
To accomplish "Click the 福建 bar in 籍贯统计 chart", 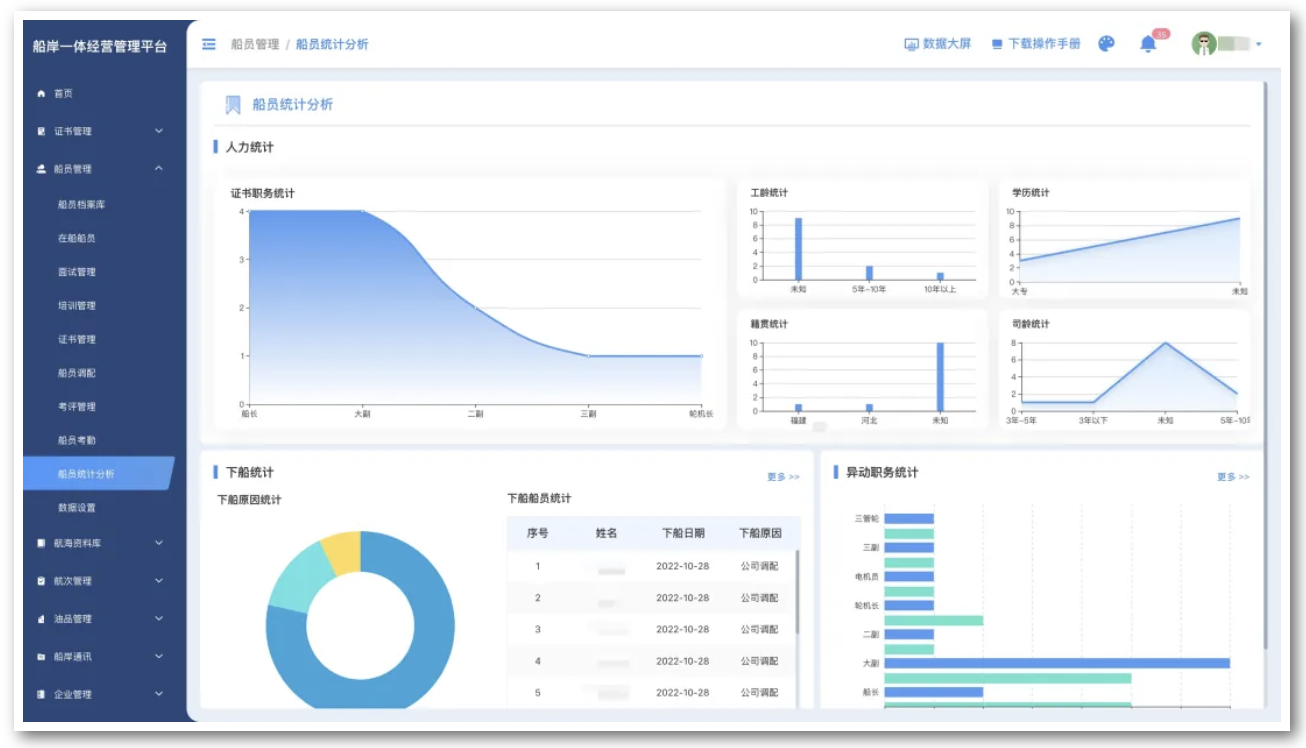I will click(798, 408).
